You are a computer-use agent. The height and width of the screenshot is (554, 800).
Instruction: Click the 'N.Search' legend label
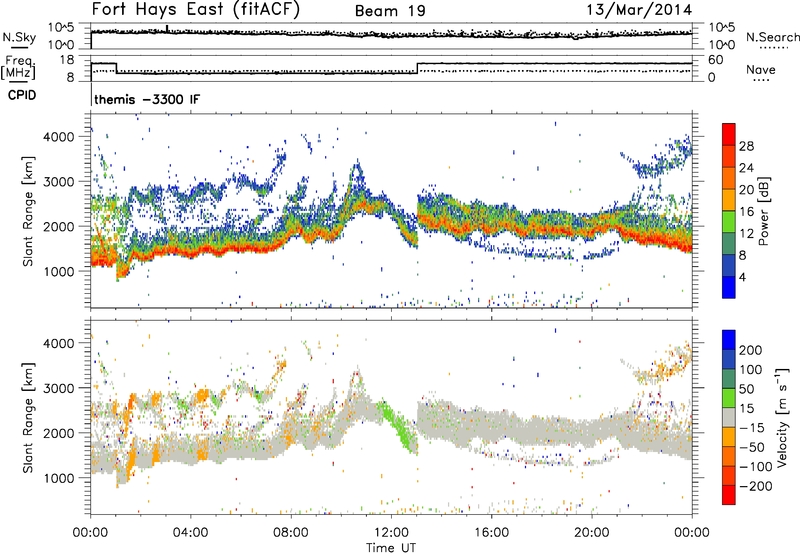coord(773,37)
